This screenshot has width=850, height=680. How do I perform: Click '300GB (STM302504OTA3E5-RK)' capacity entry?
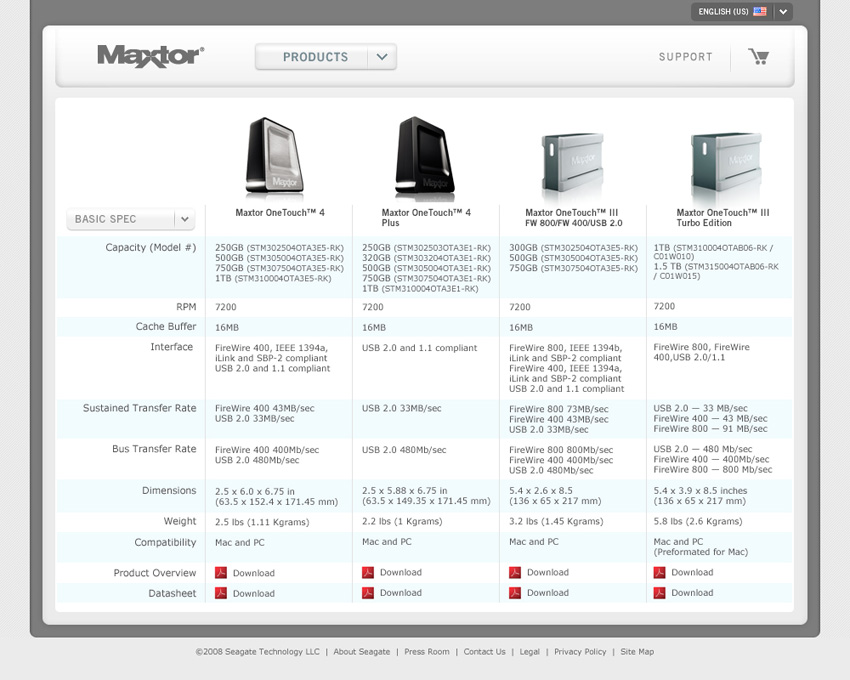(573, 248)
